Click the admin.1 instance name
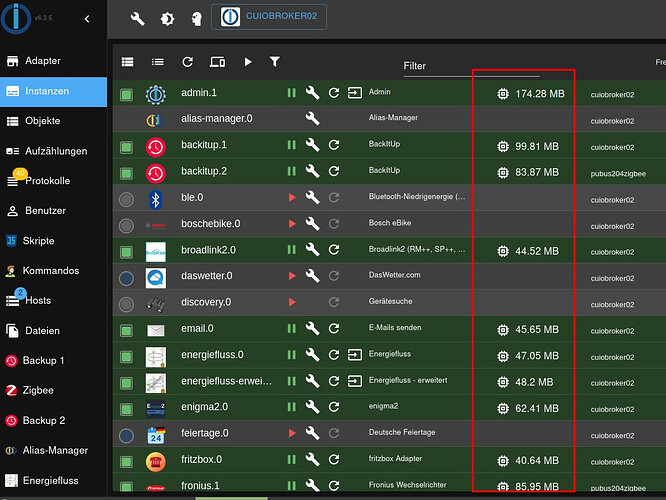This screenshot has width=666, height=500. pyautogui.click(x=199, y=93)
